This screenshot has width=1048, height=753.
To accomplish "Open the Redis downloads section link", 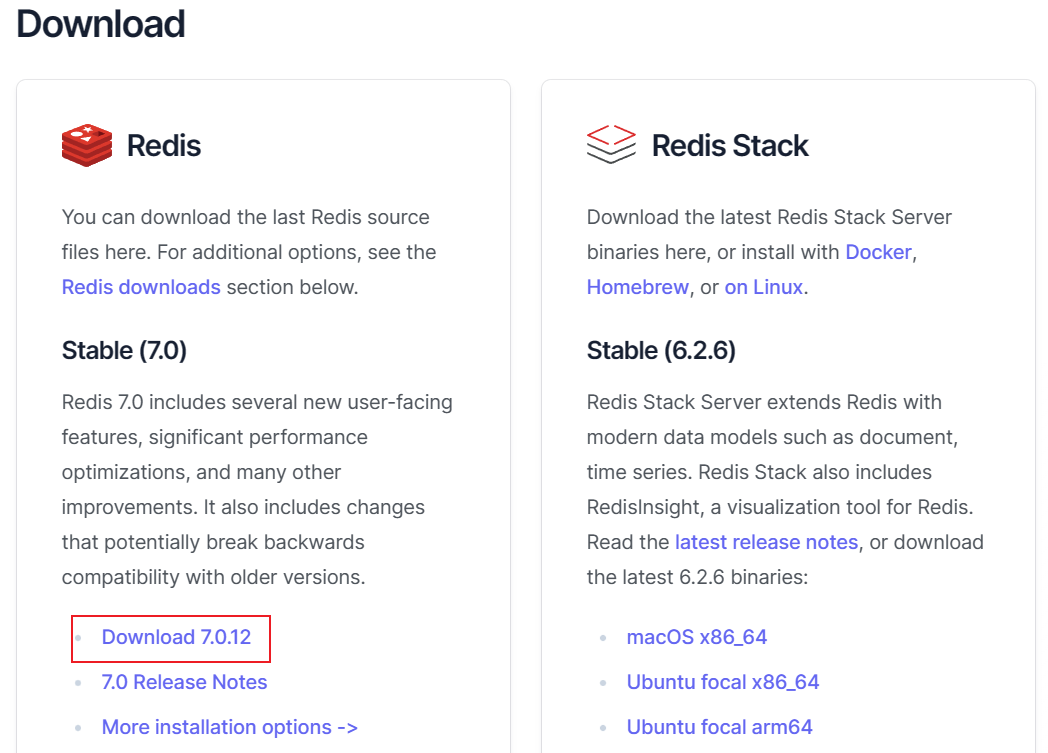I will (141, 286).
